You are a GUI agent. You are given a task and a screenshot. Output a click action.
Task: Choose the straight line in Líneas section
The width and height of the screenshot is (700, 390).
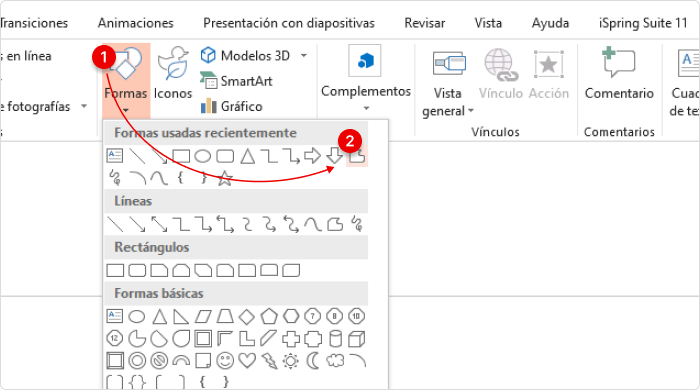tap(115, 224)
